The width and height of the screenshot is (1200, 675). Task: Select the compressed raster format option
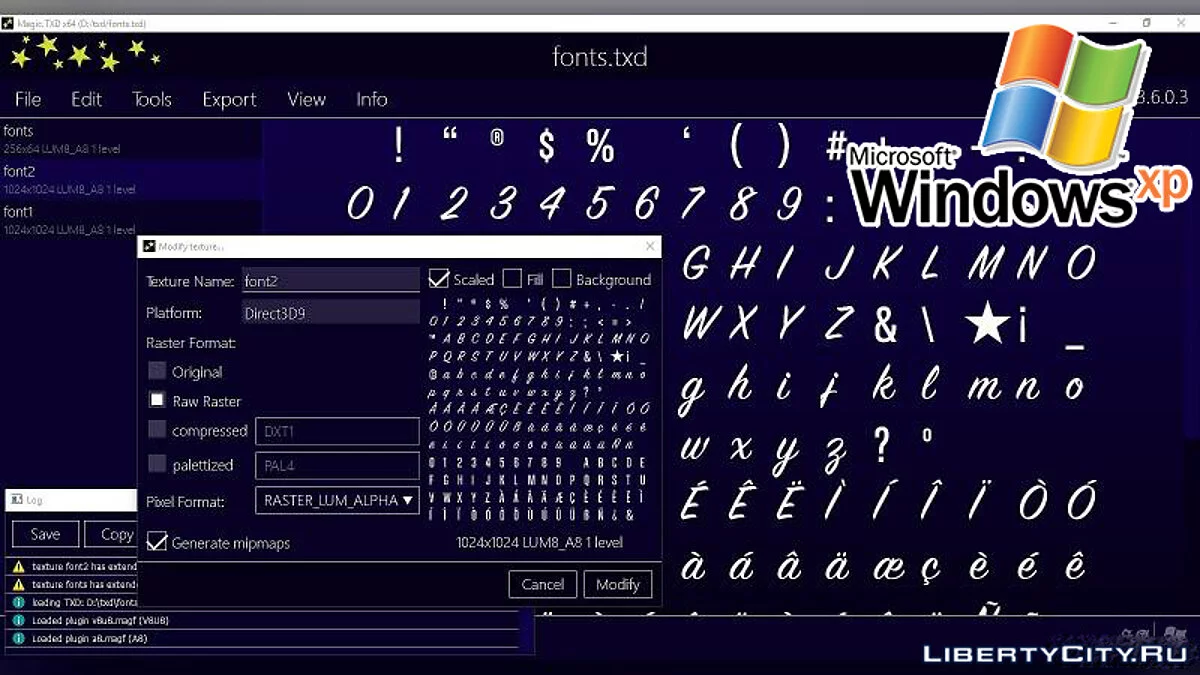point(157,430)
